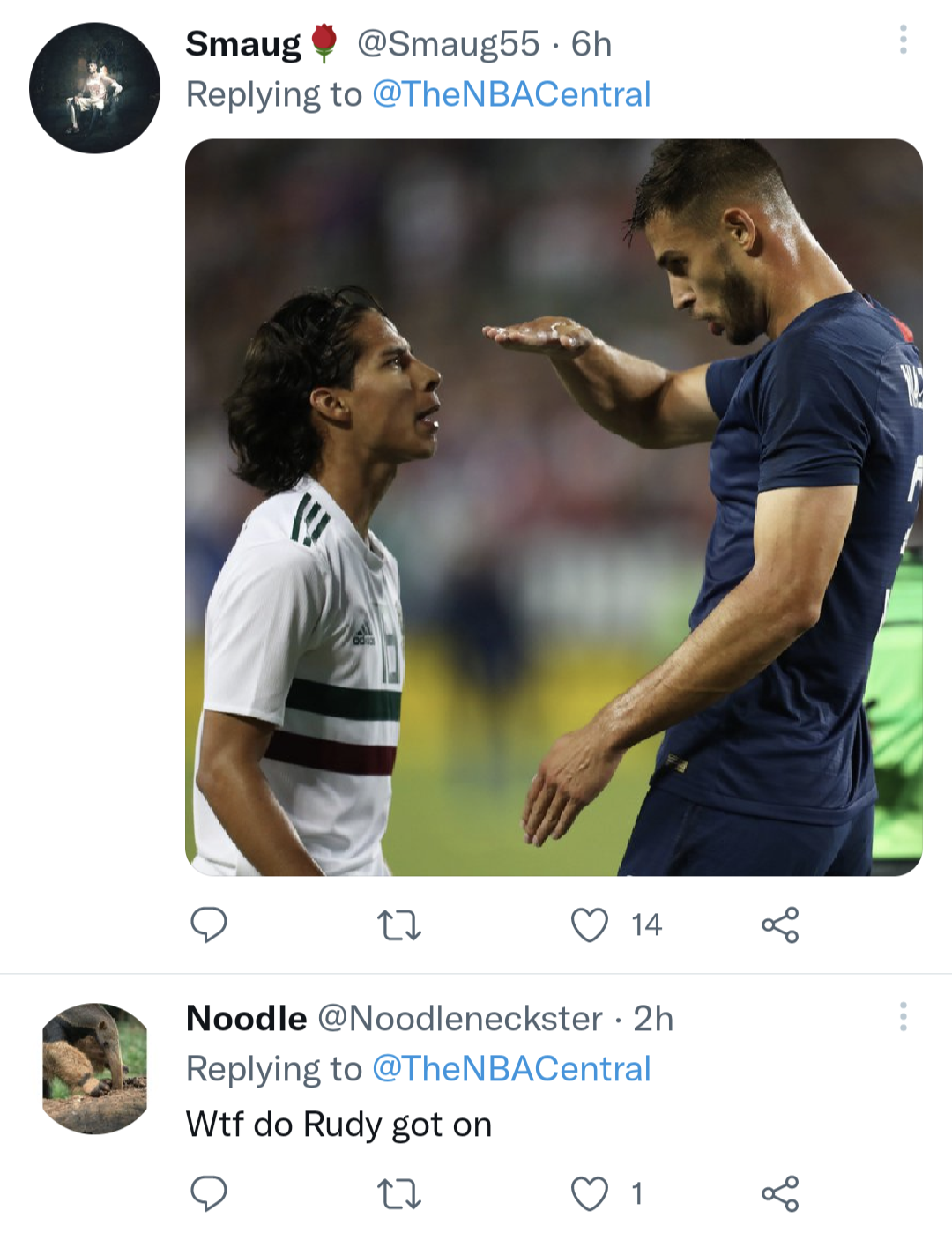952x1240 pixels.
Task: Open @TheNBACentral link in Noodle's reply
Action: (x=511, y=1068)
